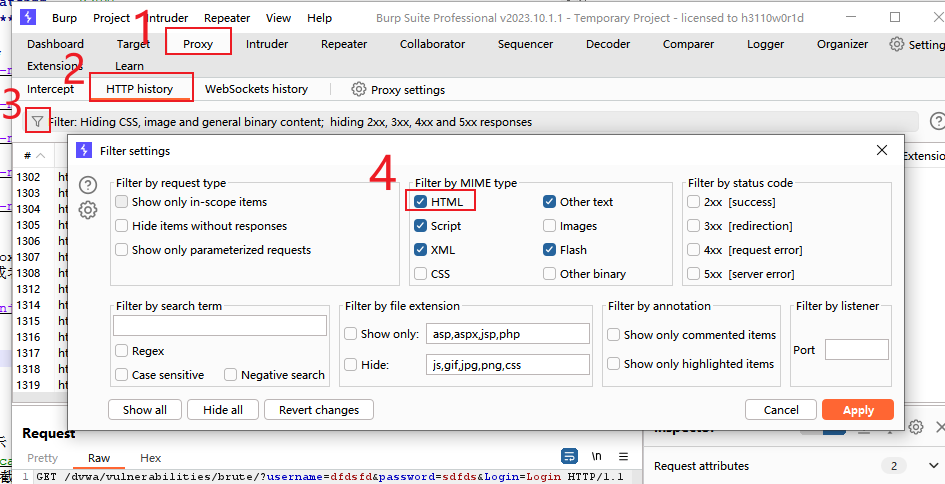Check 2xx [success] status filter
945x484 pixels.
tap(694, 202)
